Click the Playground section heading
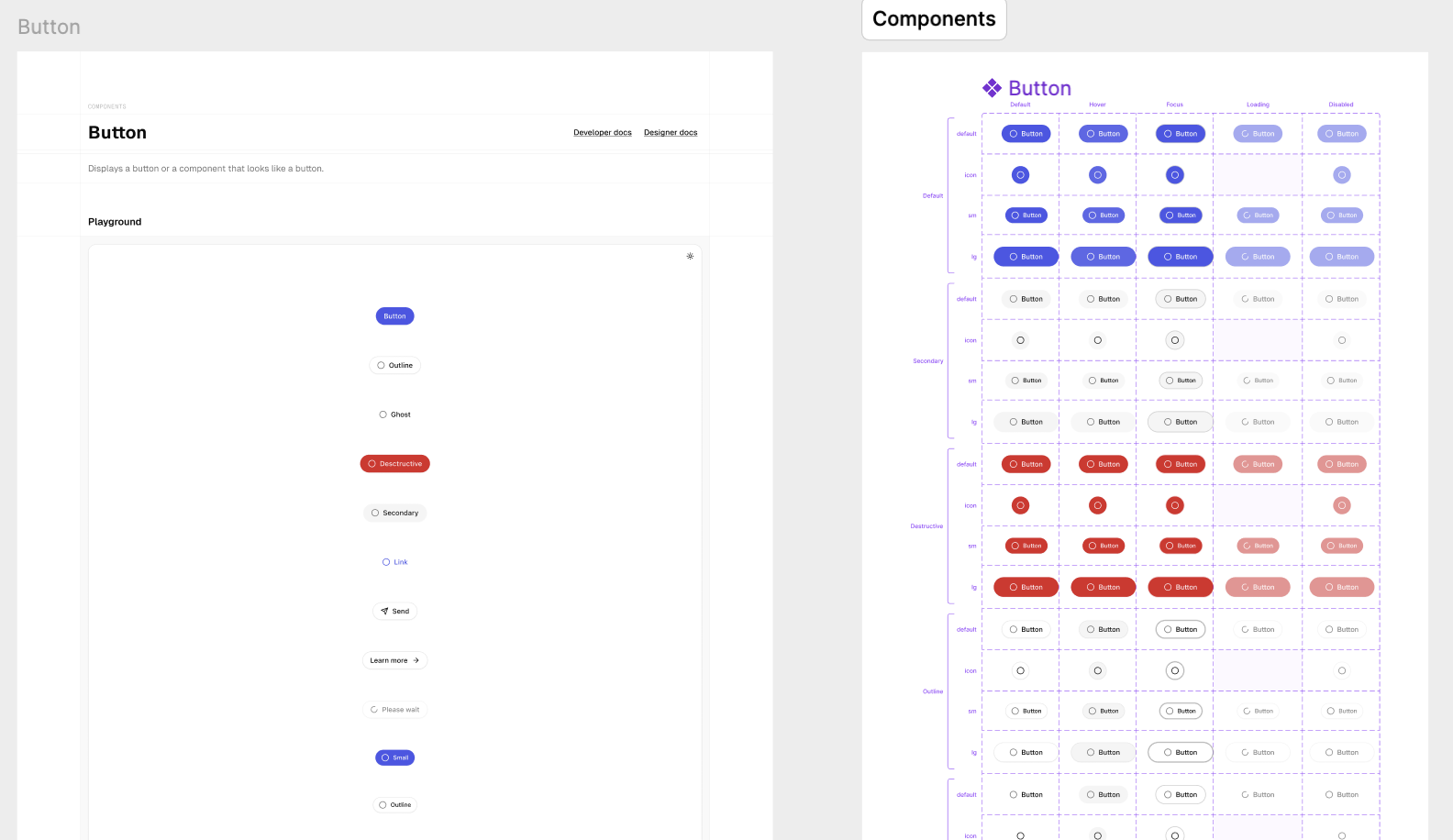Viewport: 1453px width, 840px height. coord(115,222)
